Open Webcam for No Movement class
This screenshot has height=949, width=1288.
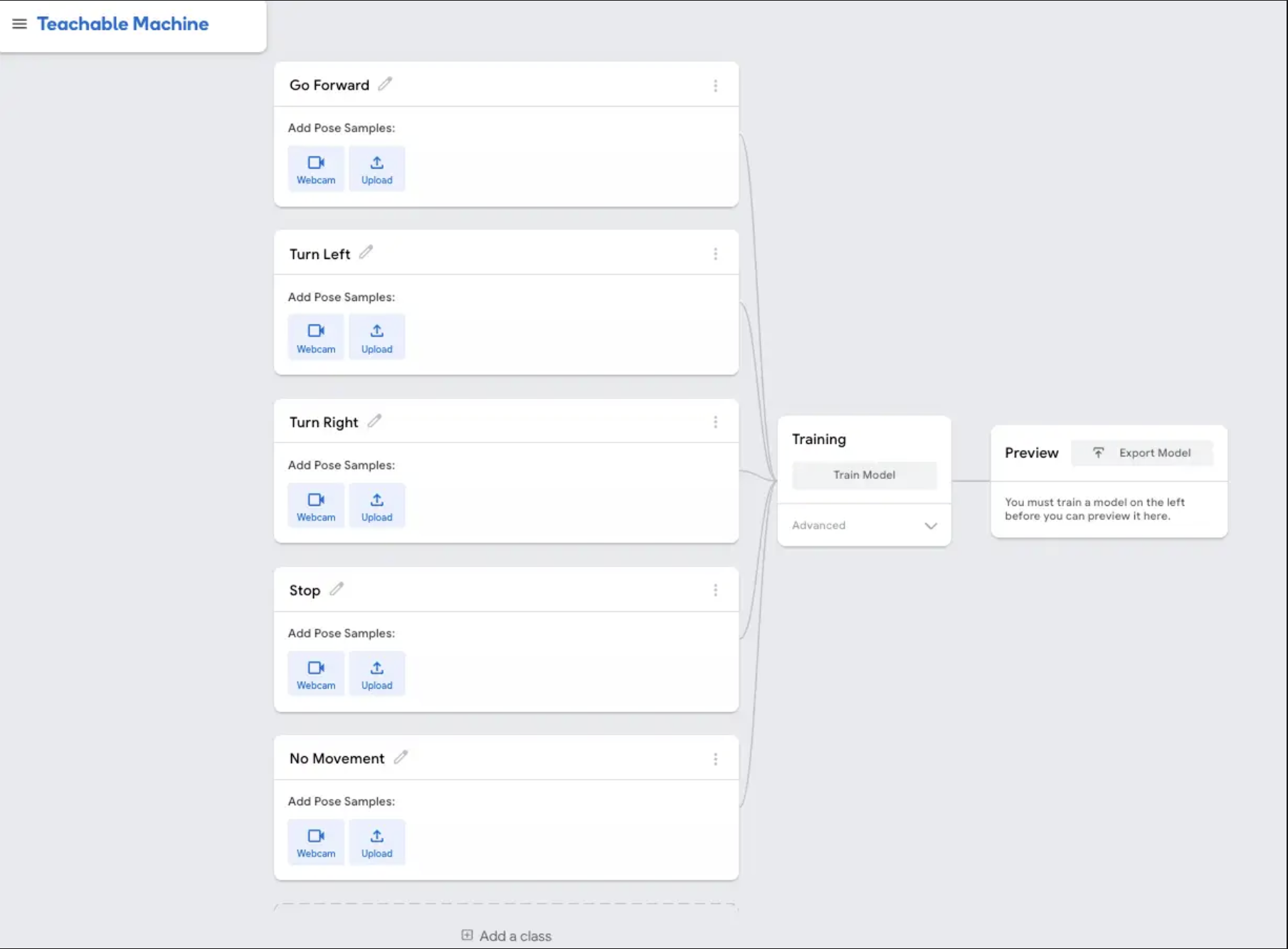pyautogui.click(x=316, y=842)
